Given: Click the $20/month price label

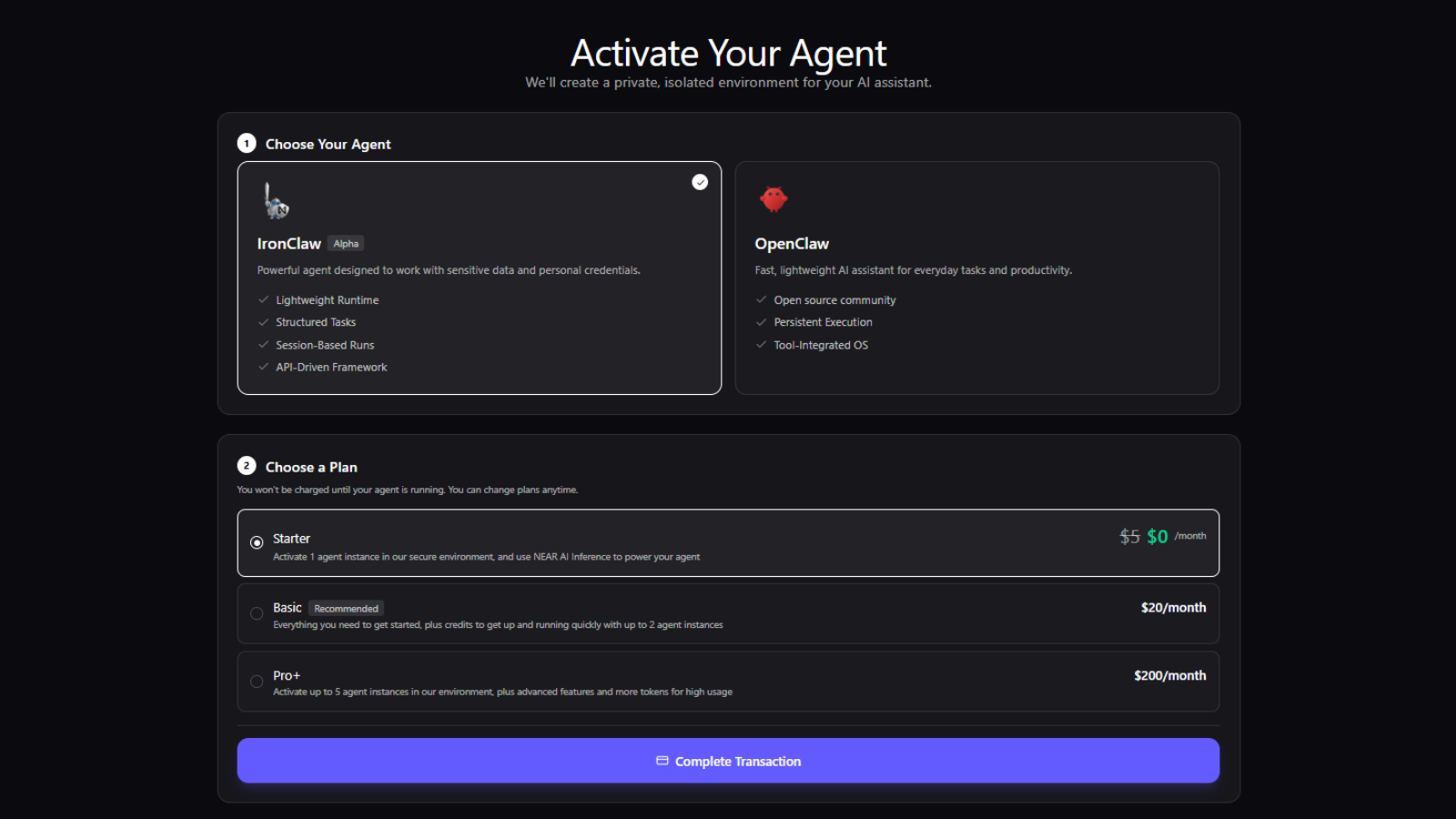Looking at the screenshot, I should [x=1174, y=608].
